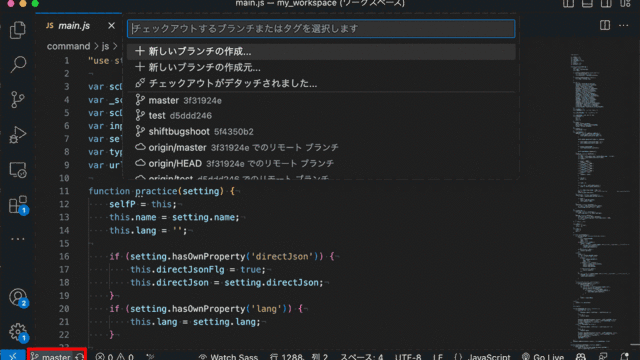Change the indentation spaces setting

point(362,357)
